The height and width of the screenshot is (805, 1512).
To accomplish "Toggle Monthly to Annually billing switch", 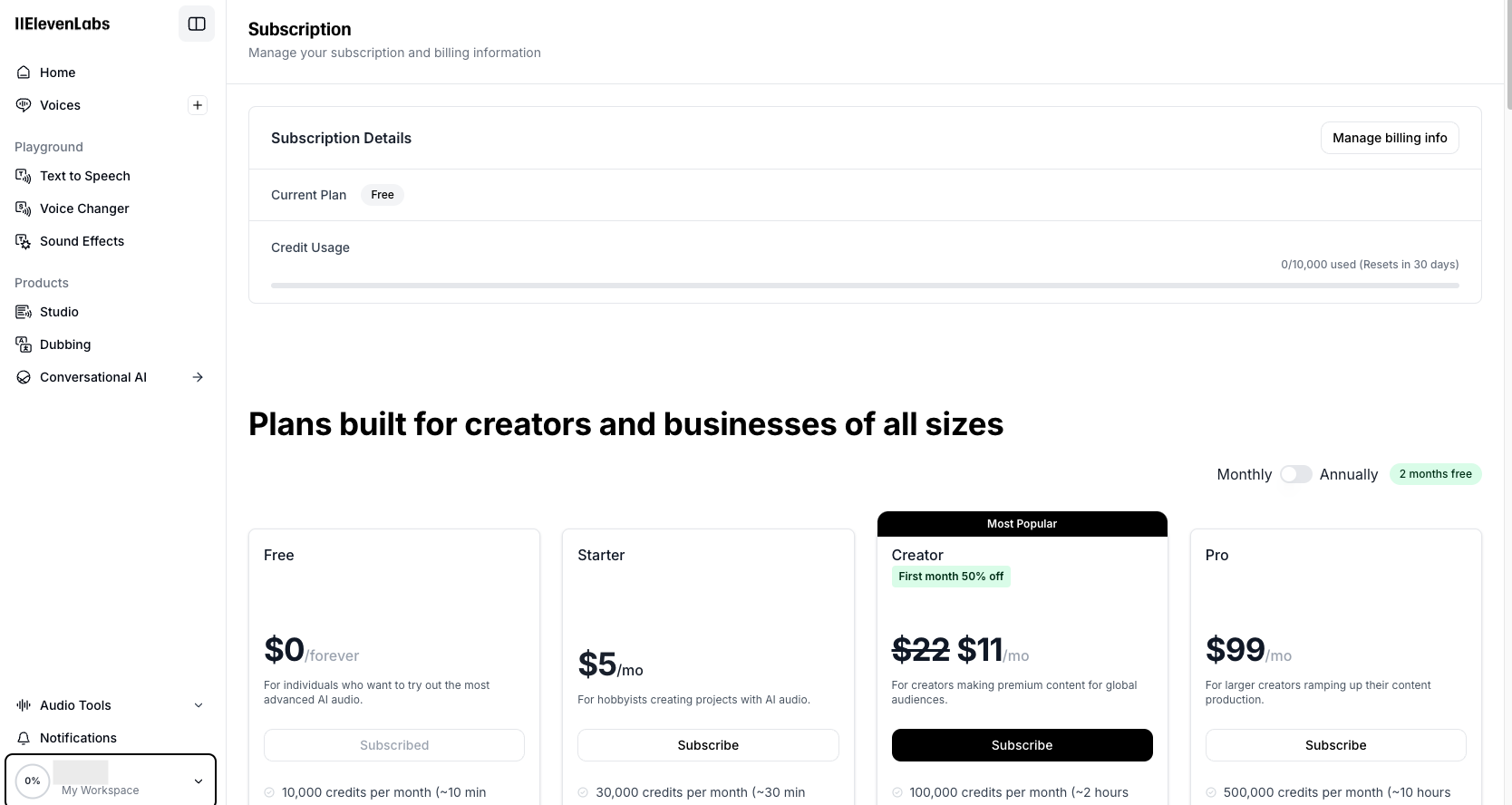I will tap(1295, 474).
